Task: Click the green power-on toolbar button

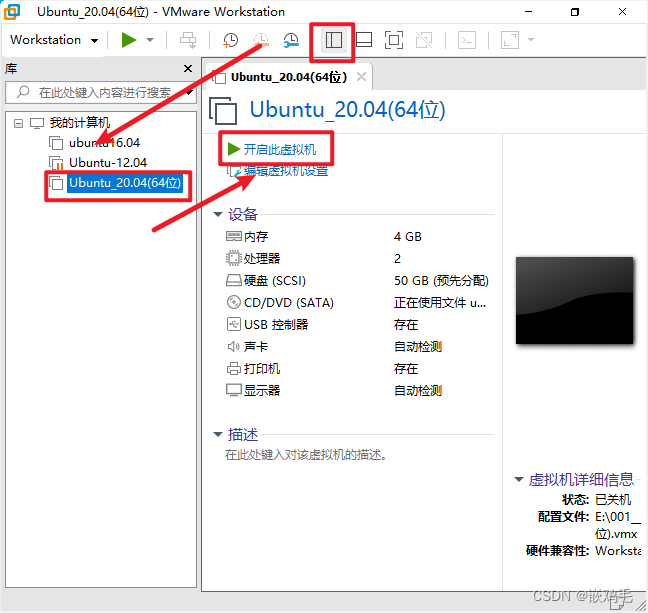Action: coord(129,40)
